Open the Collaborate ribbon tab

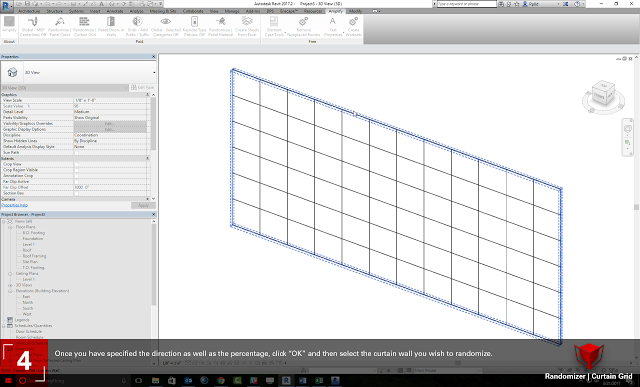point(193,11)
